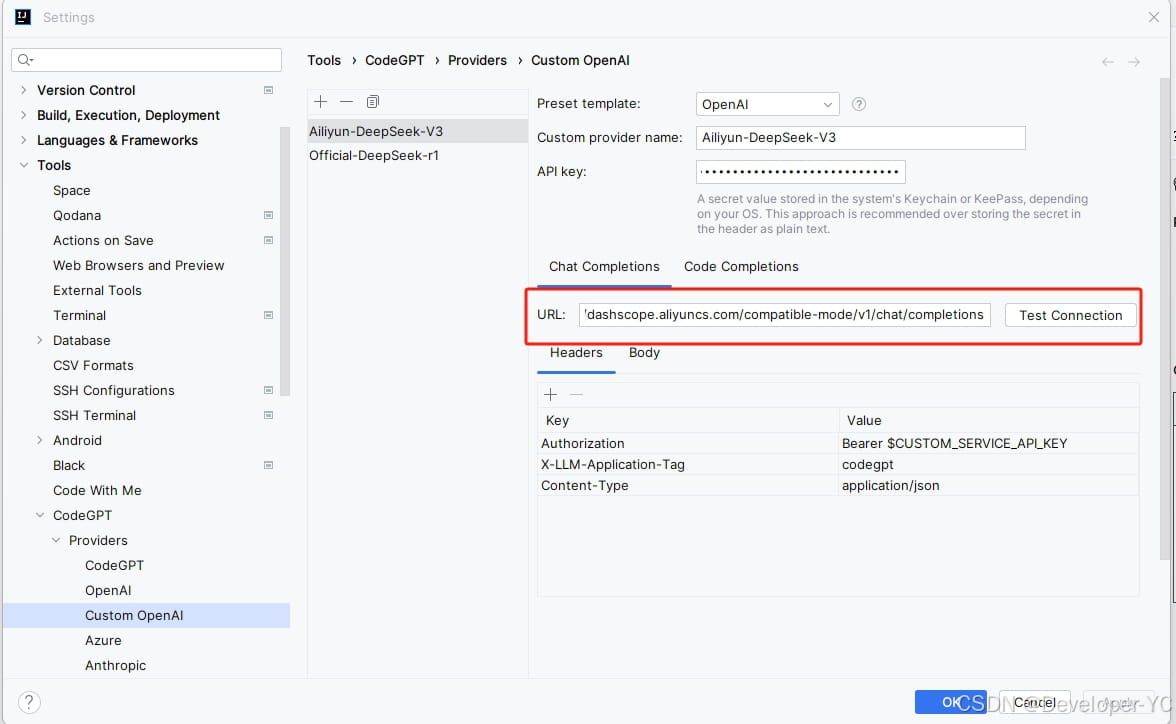The height and width of the screenshot is (724, 1176).
Task: Select Anthropic provider in tree
Action: coord(115,665)
